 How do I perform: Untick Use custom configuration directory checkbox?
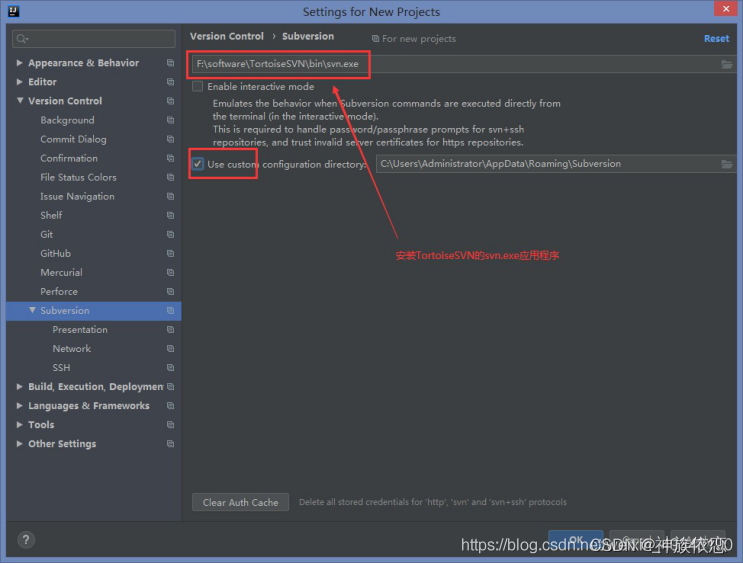198,164
